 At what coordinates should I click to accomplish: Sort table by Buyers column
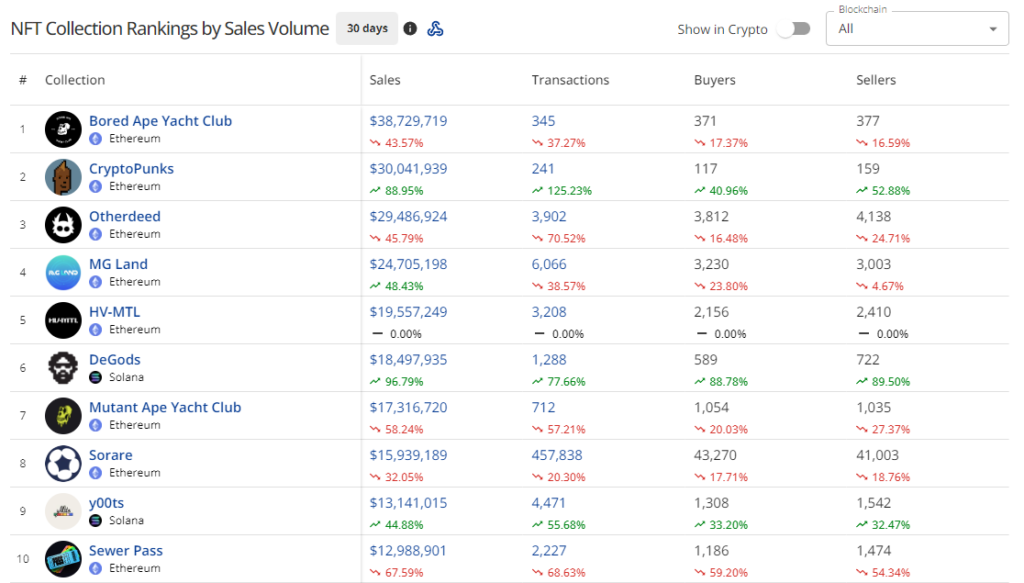pyautogui.click(x=714, y=80)
